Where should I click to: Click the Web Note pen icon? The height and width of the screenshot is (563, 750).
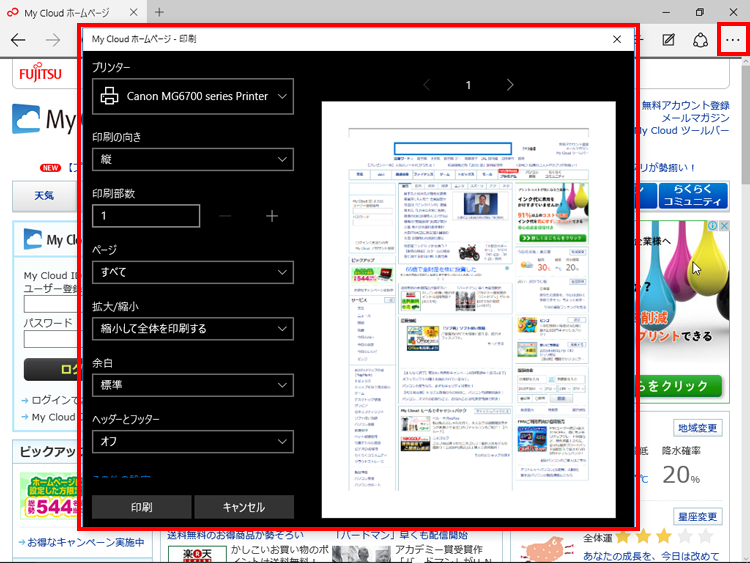(x=669, y=40)
